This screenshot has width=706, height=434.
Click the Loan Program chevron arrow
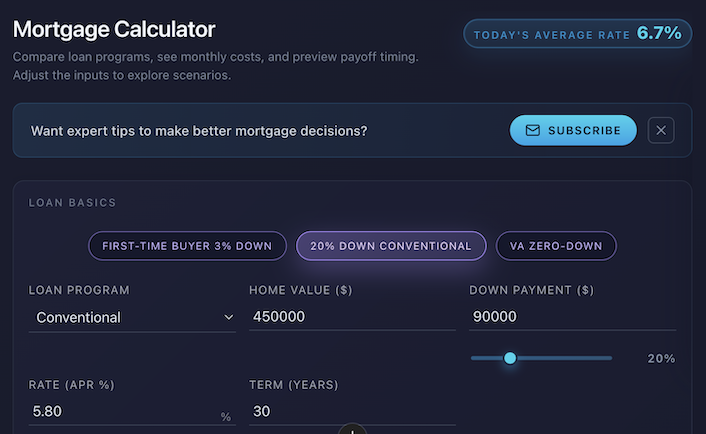228,318
